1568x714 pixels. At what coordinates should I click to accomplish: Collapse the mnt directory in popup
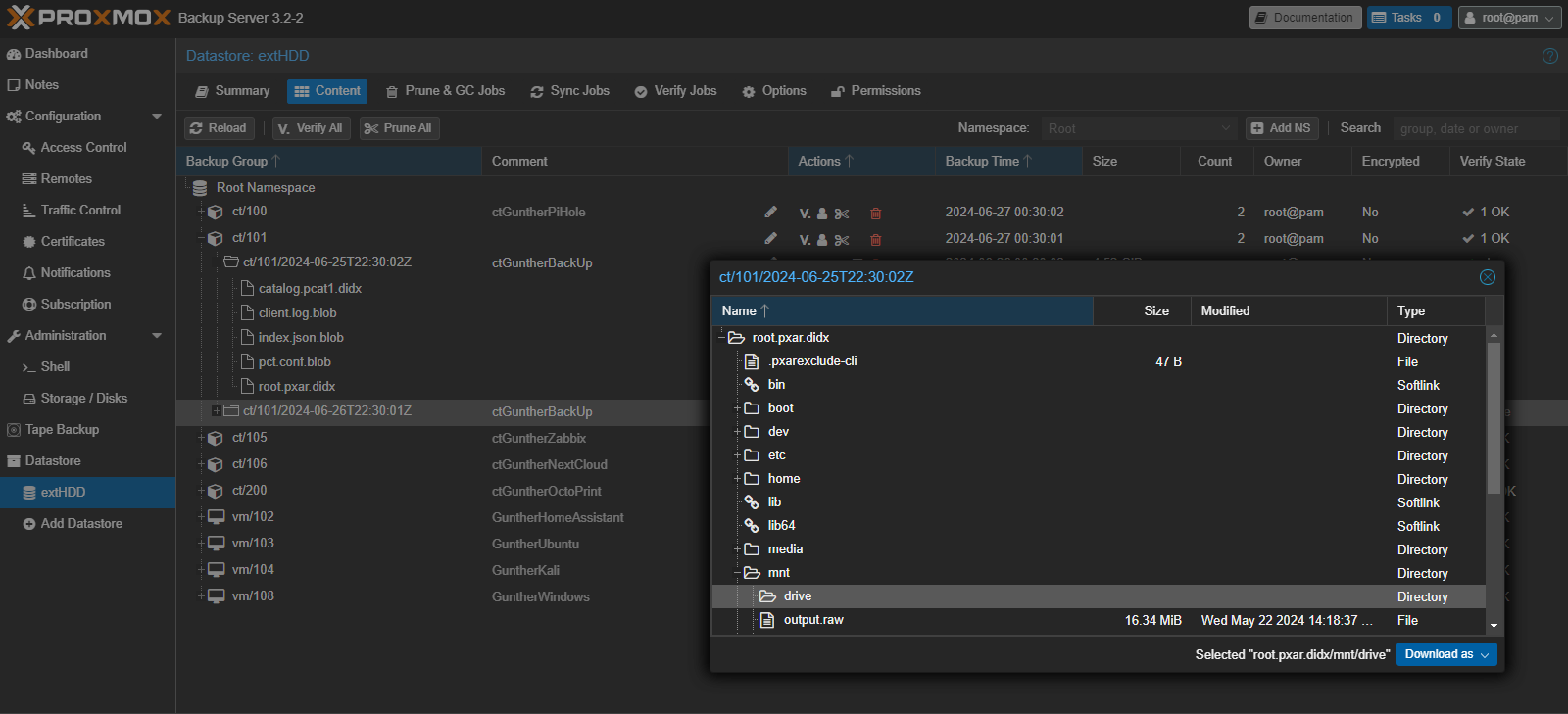click(x=737, y=573)
